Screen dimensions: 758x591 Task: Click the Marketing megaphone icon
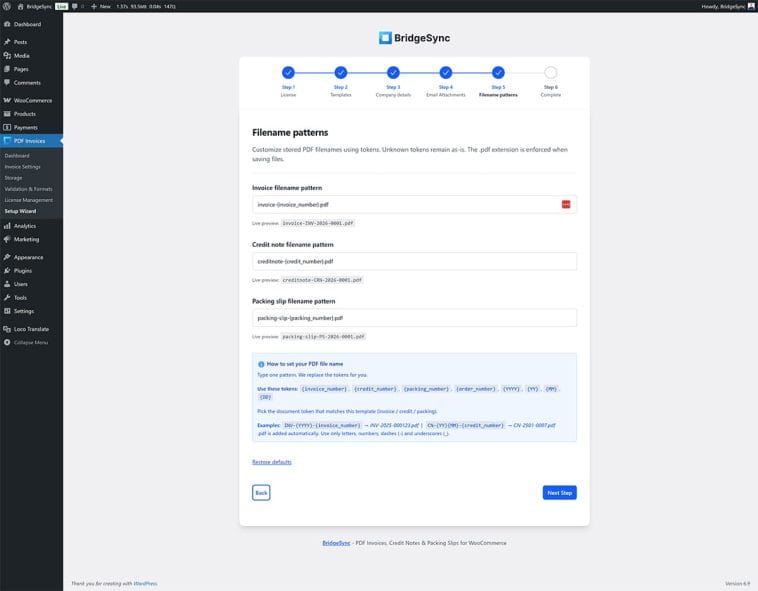7,239
